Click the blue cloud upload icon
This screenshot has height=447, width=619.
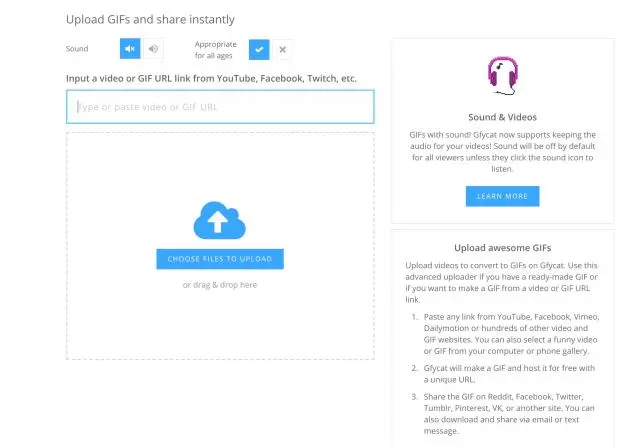pos(219,220)
